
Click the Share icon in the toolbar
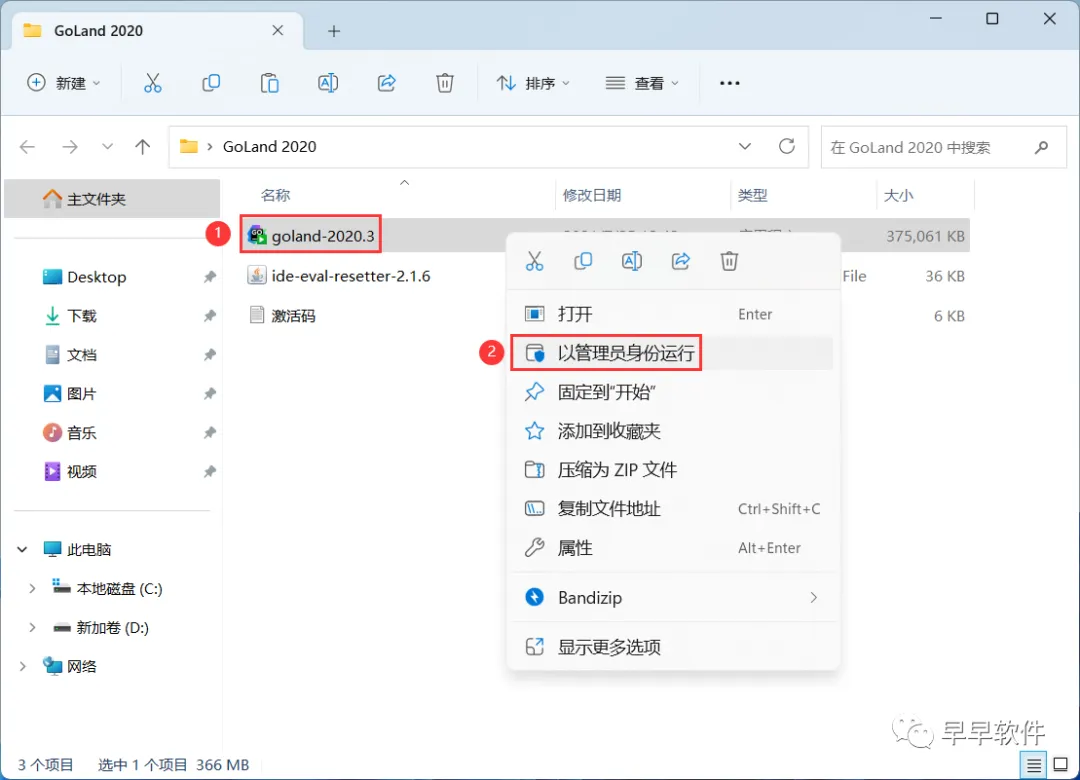pos(386,83)
